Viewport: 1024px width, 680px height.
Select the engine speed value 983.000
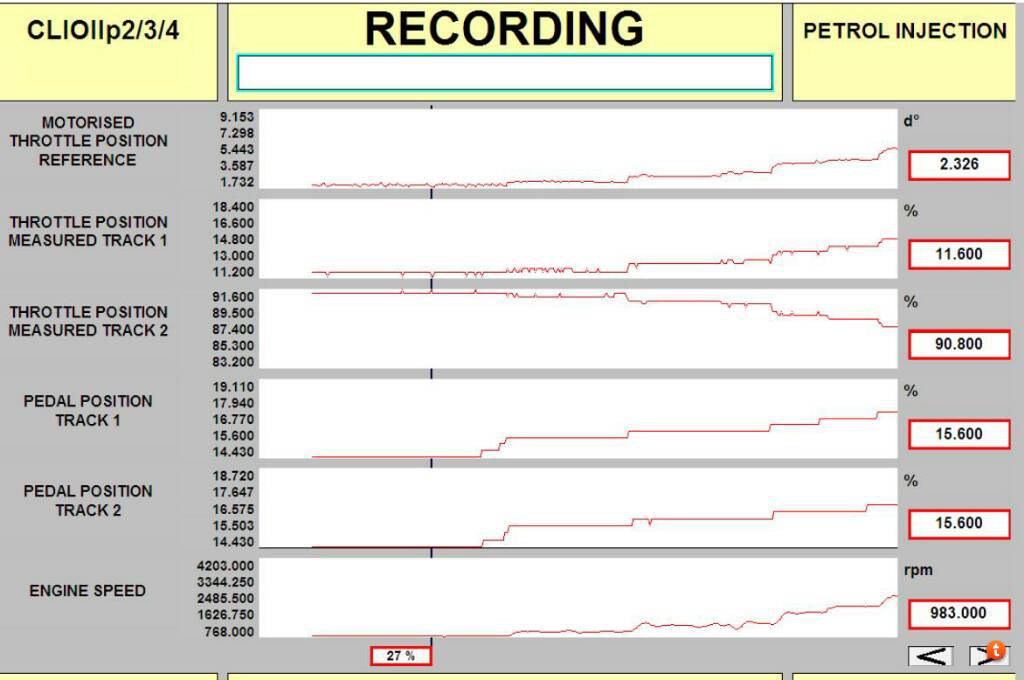[x=959, y=613]
